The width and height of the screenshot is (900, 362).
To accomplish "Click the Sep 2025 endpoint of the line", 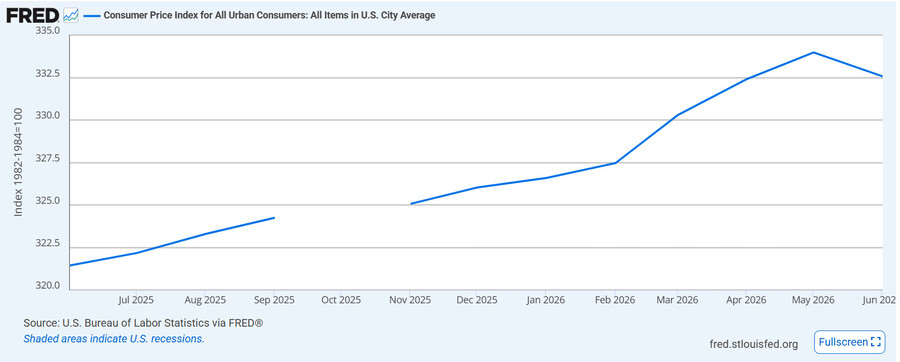I will [274, 218].
